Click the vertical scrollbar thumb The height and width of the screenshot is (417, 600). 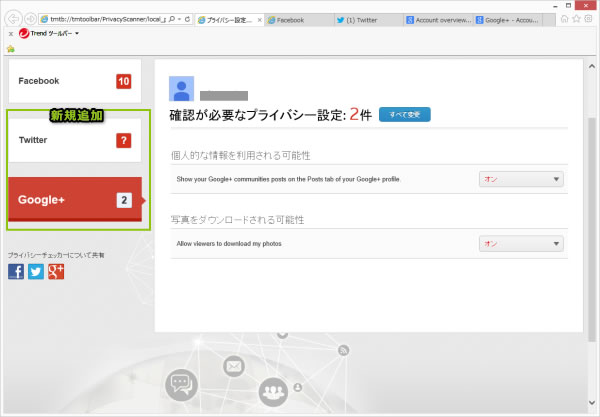point(592,230)
